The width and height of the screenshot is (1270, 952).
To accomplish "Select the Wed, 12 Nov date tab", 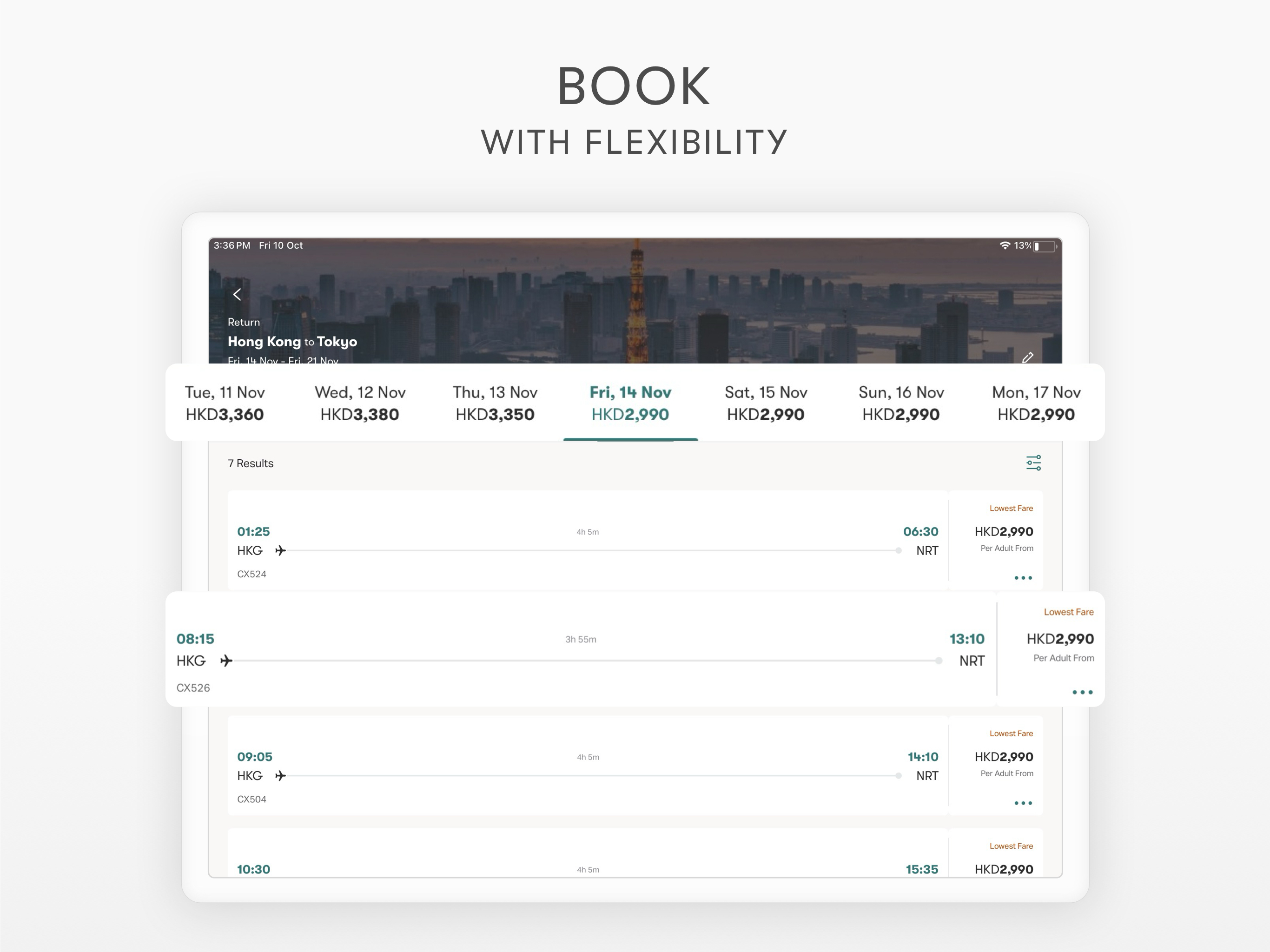I will point(360,403).
